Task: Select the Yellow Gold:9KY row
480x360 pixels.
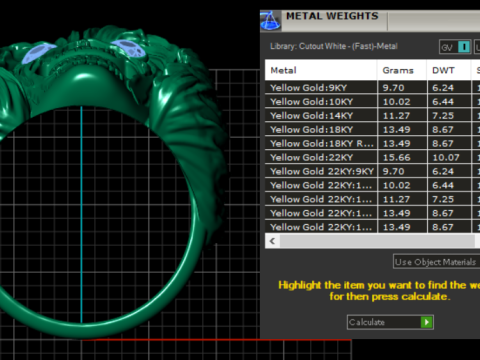Action: tap(372, 88)
